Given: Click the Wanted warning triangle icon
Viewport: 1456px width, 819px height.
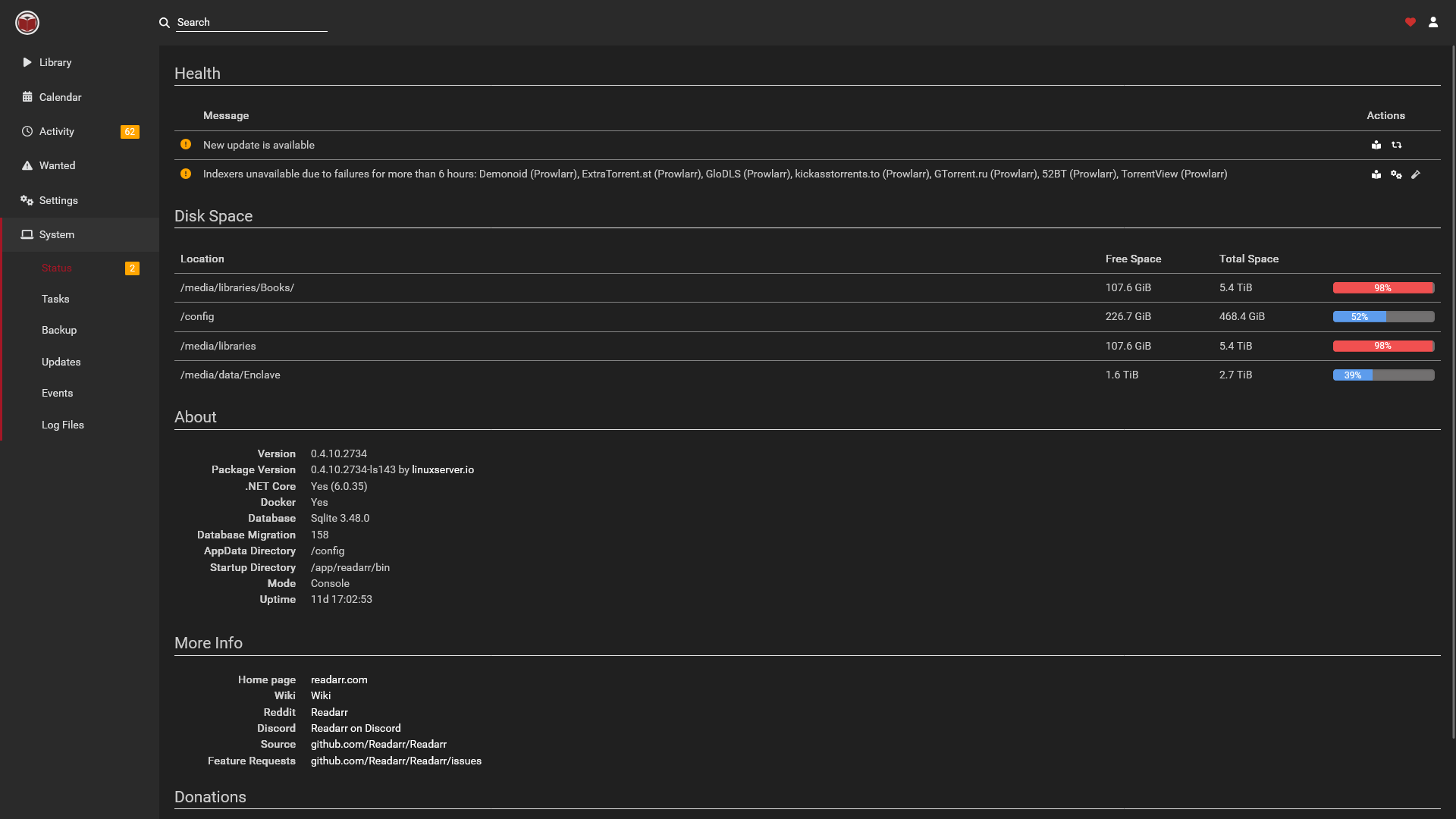Looking at the screenshot, I should tap(27, 165).
